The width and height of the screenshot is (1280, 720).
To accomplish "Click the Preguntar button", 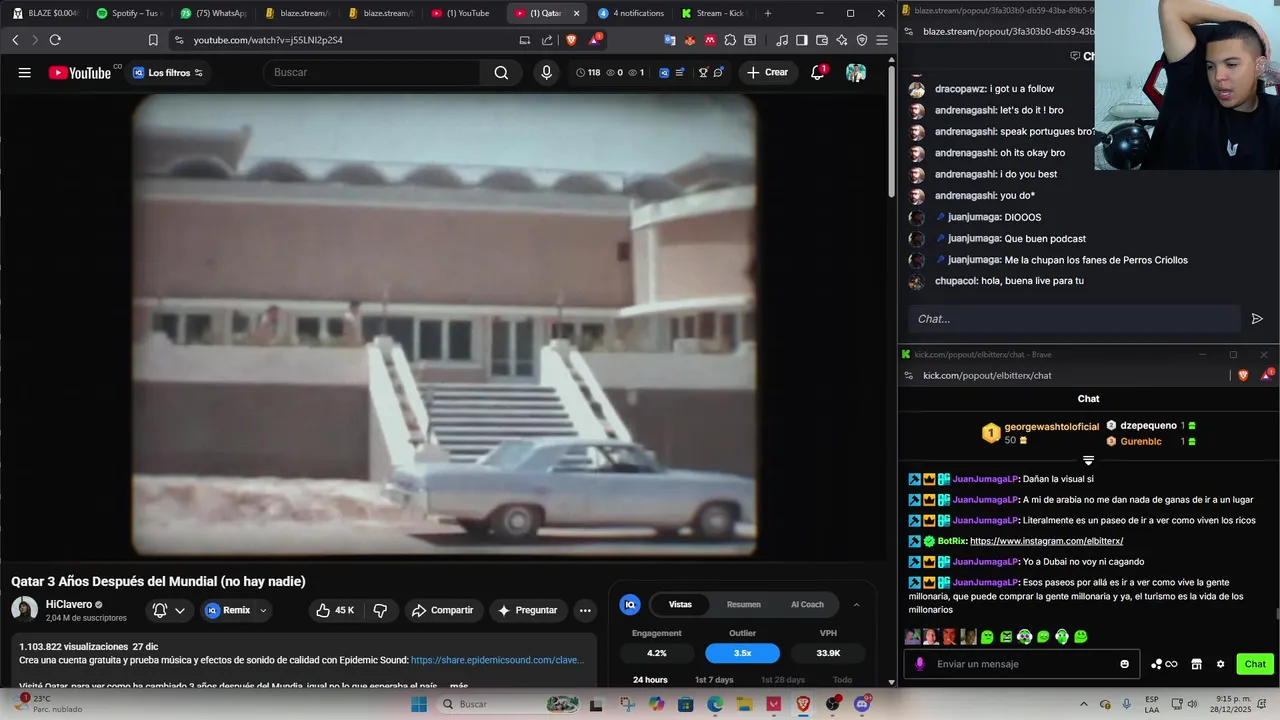I will (527, 610).
